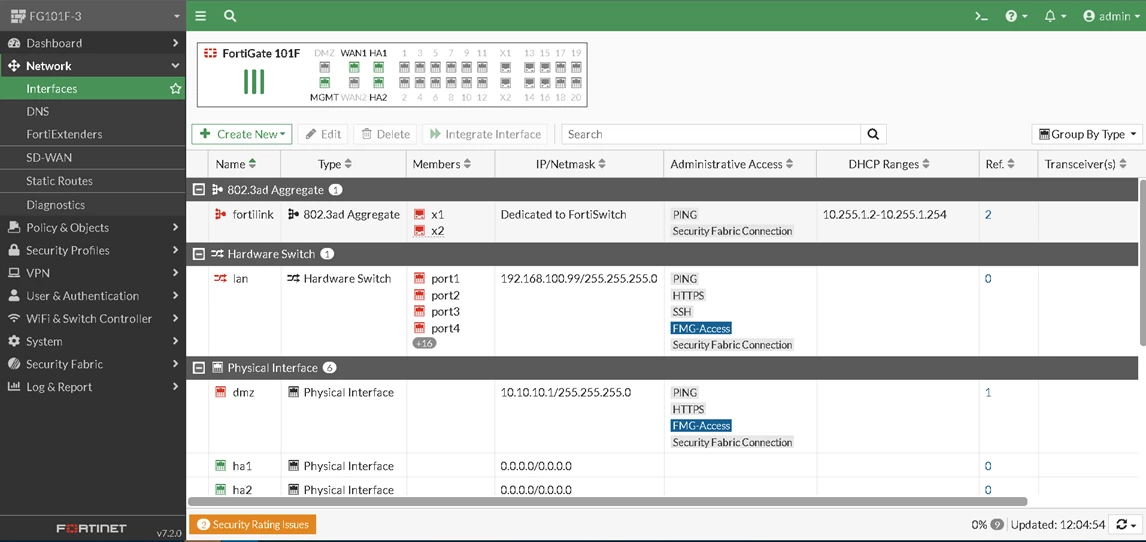
Task: Click the search magnifier button in toolbar
Action: click(873, 134)
